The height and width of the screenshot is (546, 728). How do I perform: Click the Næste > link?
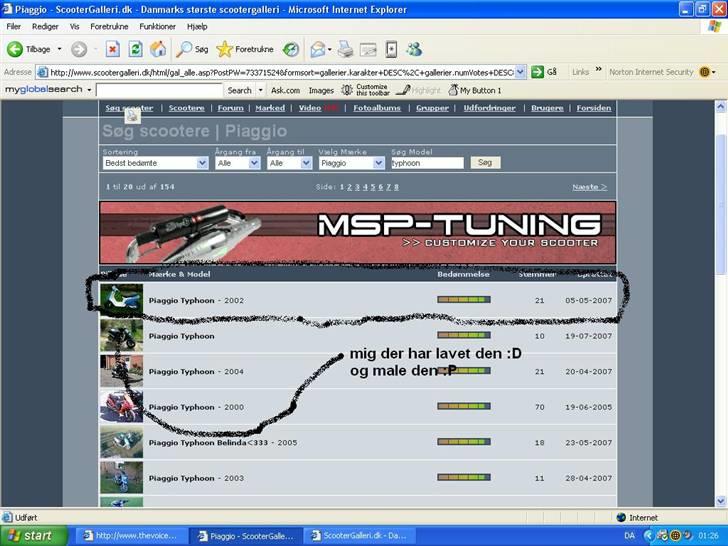[589, 187]
